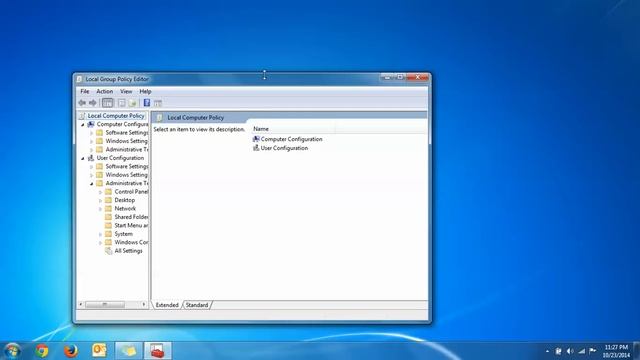This screenshot has width=640, height=360.
Task: Expand the Windows Components folder arrow
Action: click(101, 242)
